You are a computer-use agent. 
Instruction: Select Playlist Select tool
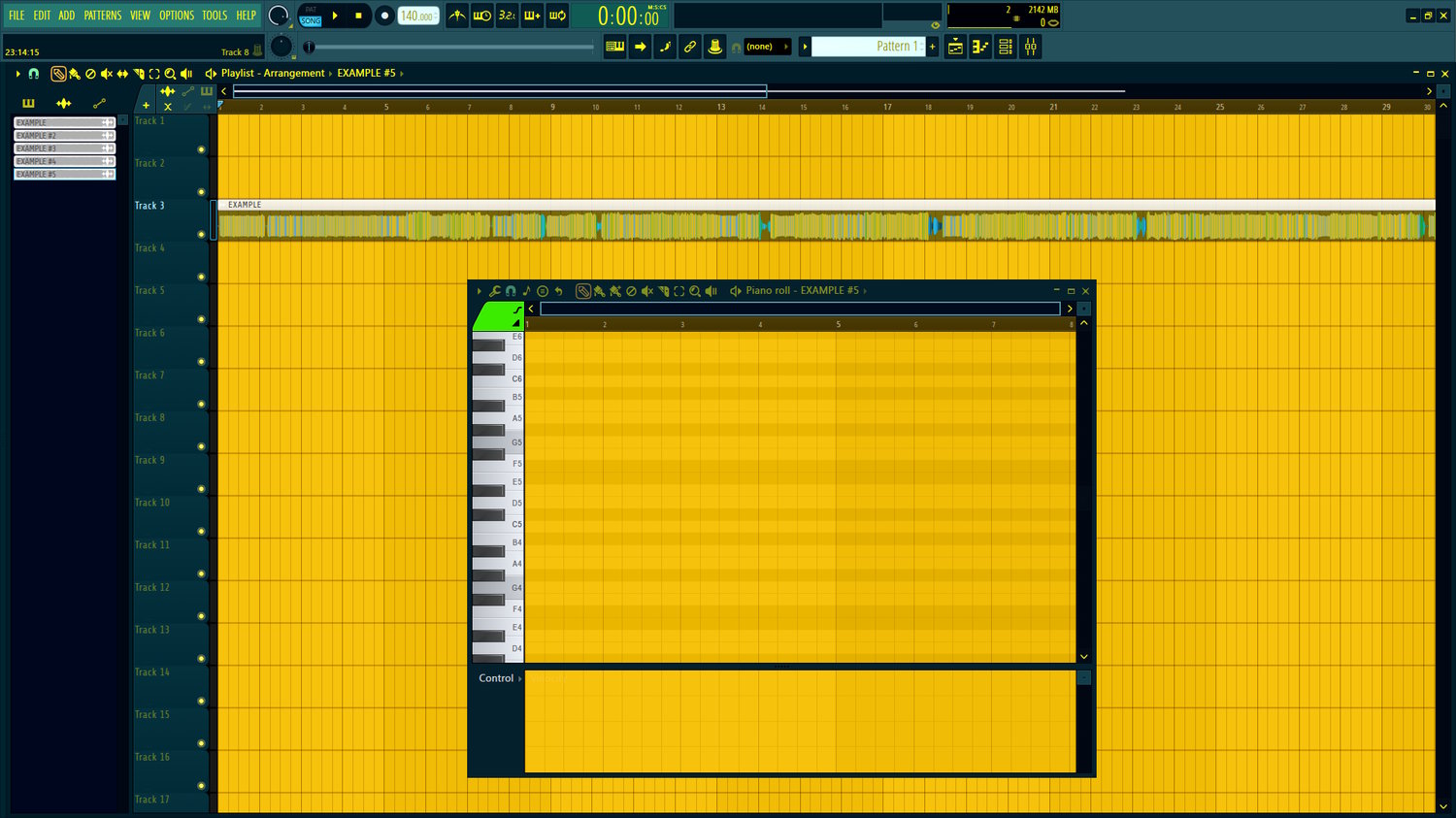(154, 74)
